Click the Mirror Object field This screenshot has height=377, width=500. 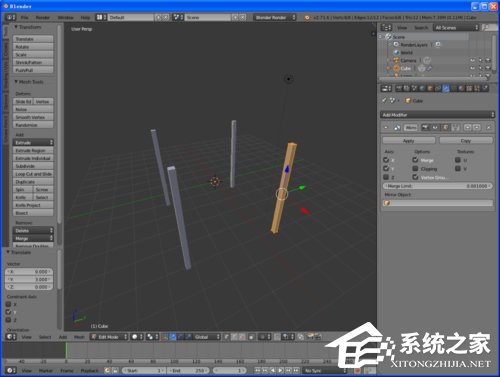(437, 203)
